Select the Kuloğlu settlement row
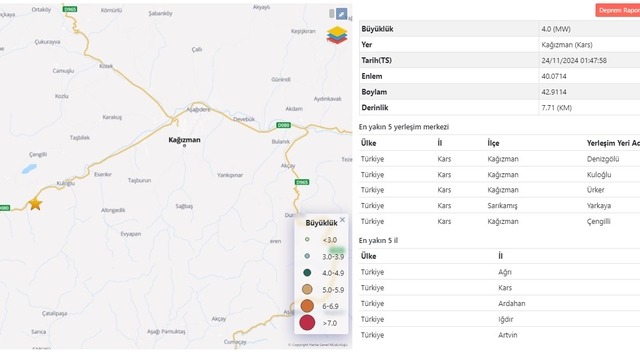This screenshot has height=360, width=640. 499,174
